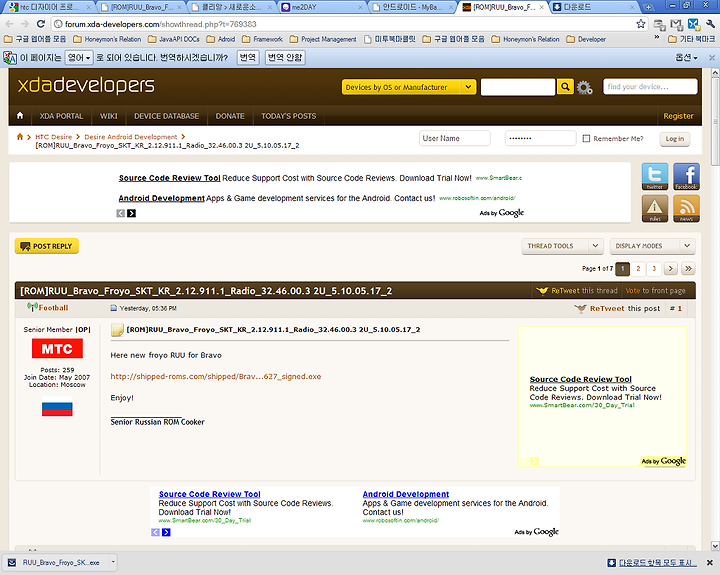Image resolution: width=720 pixels, height=575 pixels.
Task: Go to page 3 of thread
Action: tap(654, 269)
